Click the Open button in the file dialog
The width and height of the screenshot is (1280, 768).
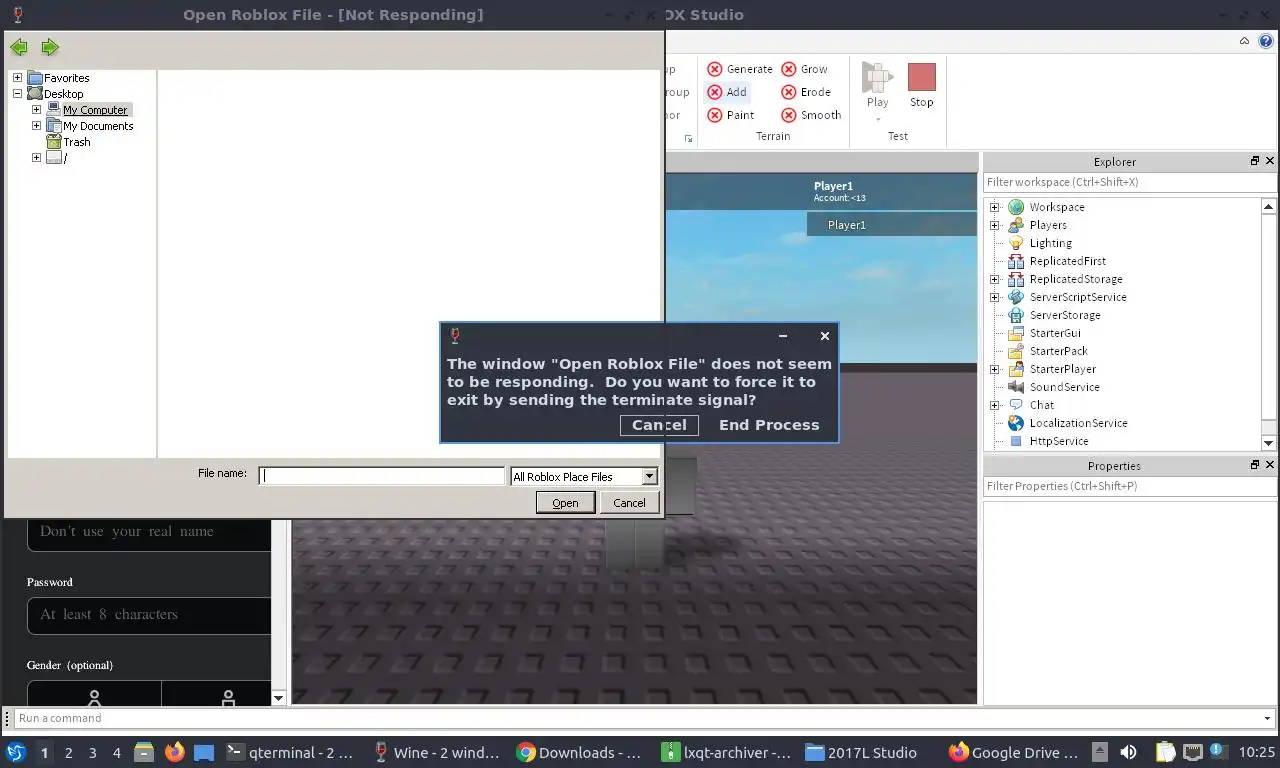coord(565,503)
